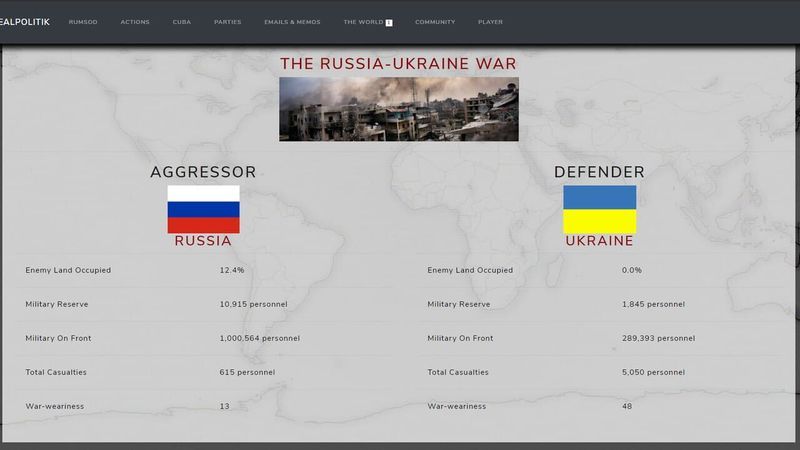Open the Ukraine country link
The width and height of the screenshot is (800, 450).
point(599,241)
